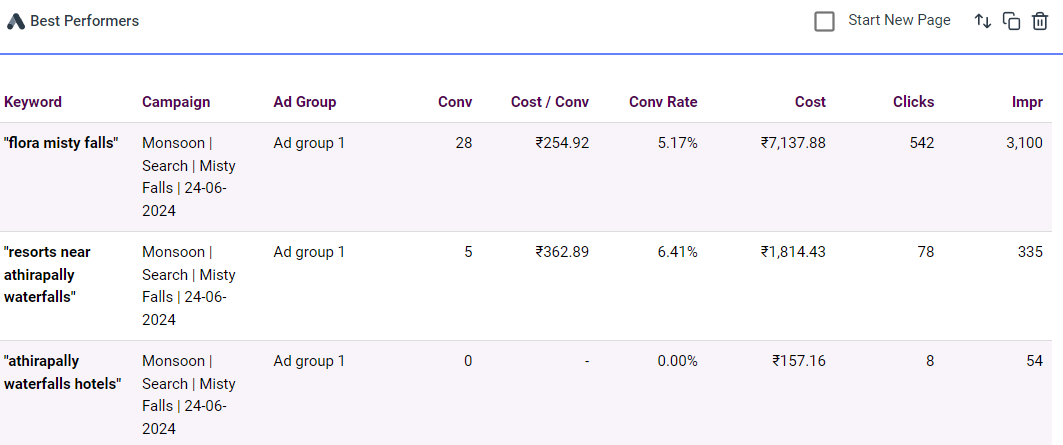Click the Google Ads logo icon
This screenshot has width=1063, height=445.
pos(16,21)
